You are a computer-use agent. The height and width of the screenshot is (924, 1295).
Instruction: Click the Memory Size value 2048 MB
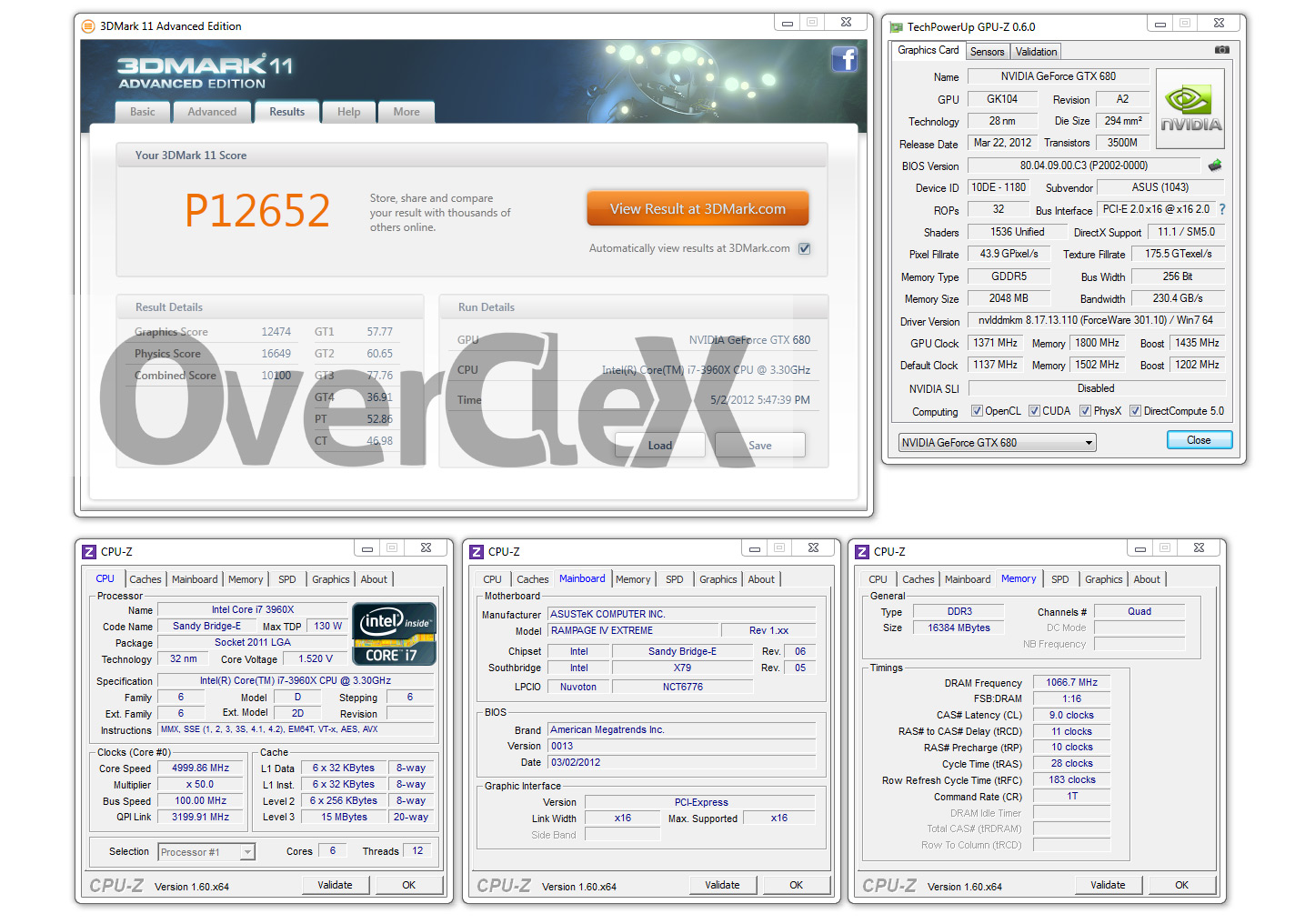pos(1009,298)
